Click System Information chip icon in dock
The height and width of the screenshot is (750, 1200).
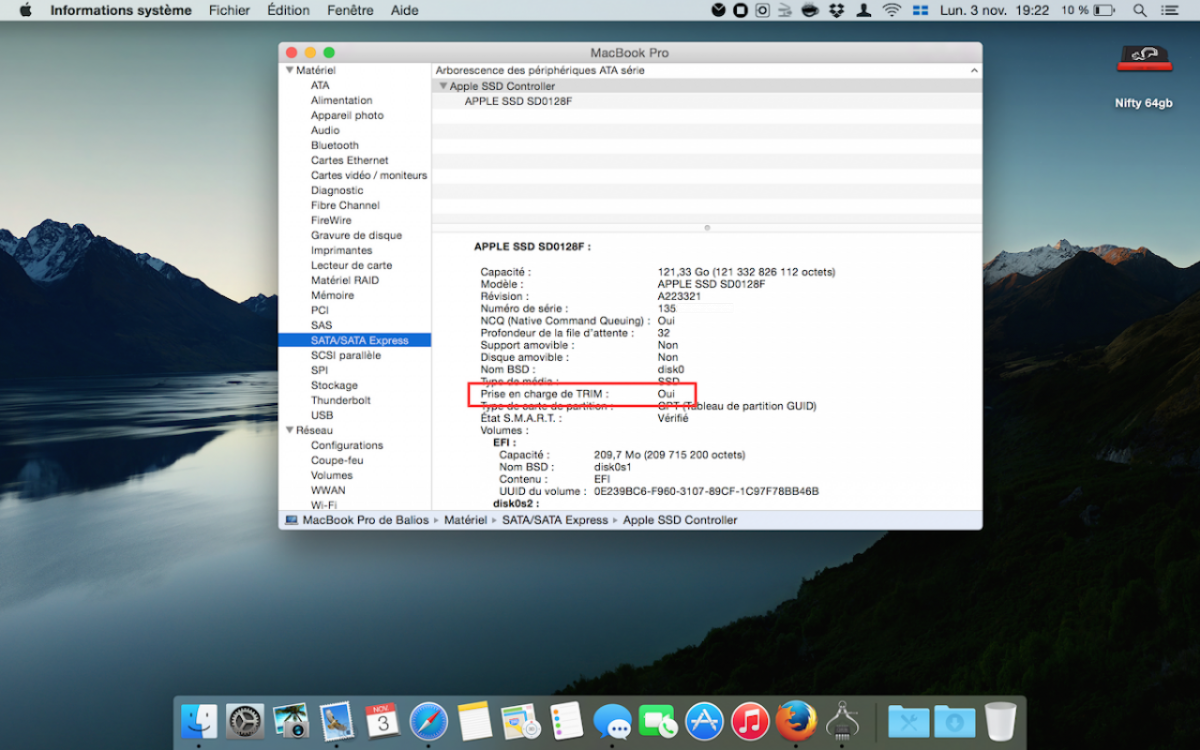[842, 720]
